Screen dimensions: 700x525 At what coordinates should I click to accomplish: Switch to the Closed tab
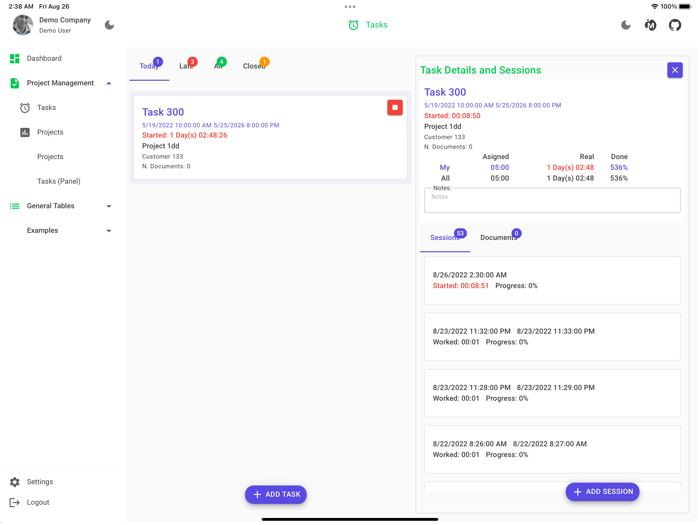click(x=254, y=66)
